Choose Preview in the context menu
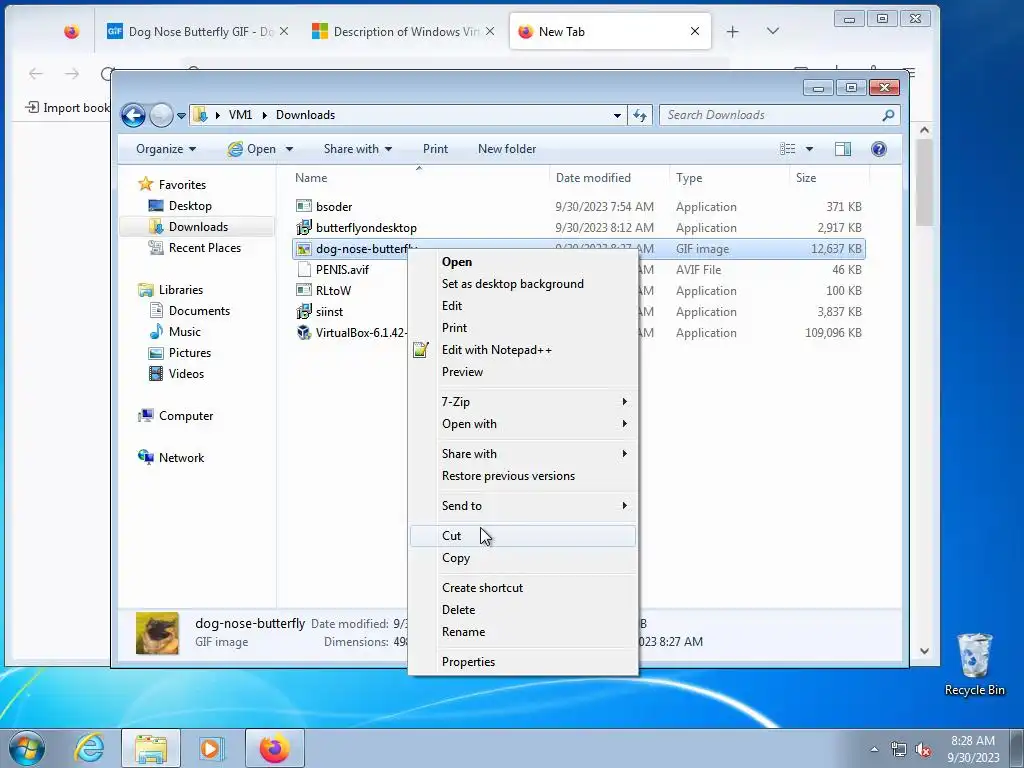This screenshot has height=768, width=1024. (522, 372)
